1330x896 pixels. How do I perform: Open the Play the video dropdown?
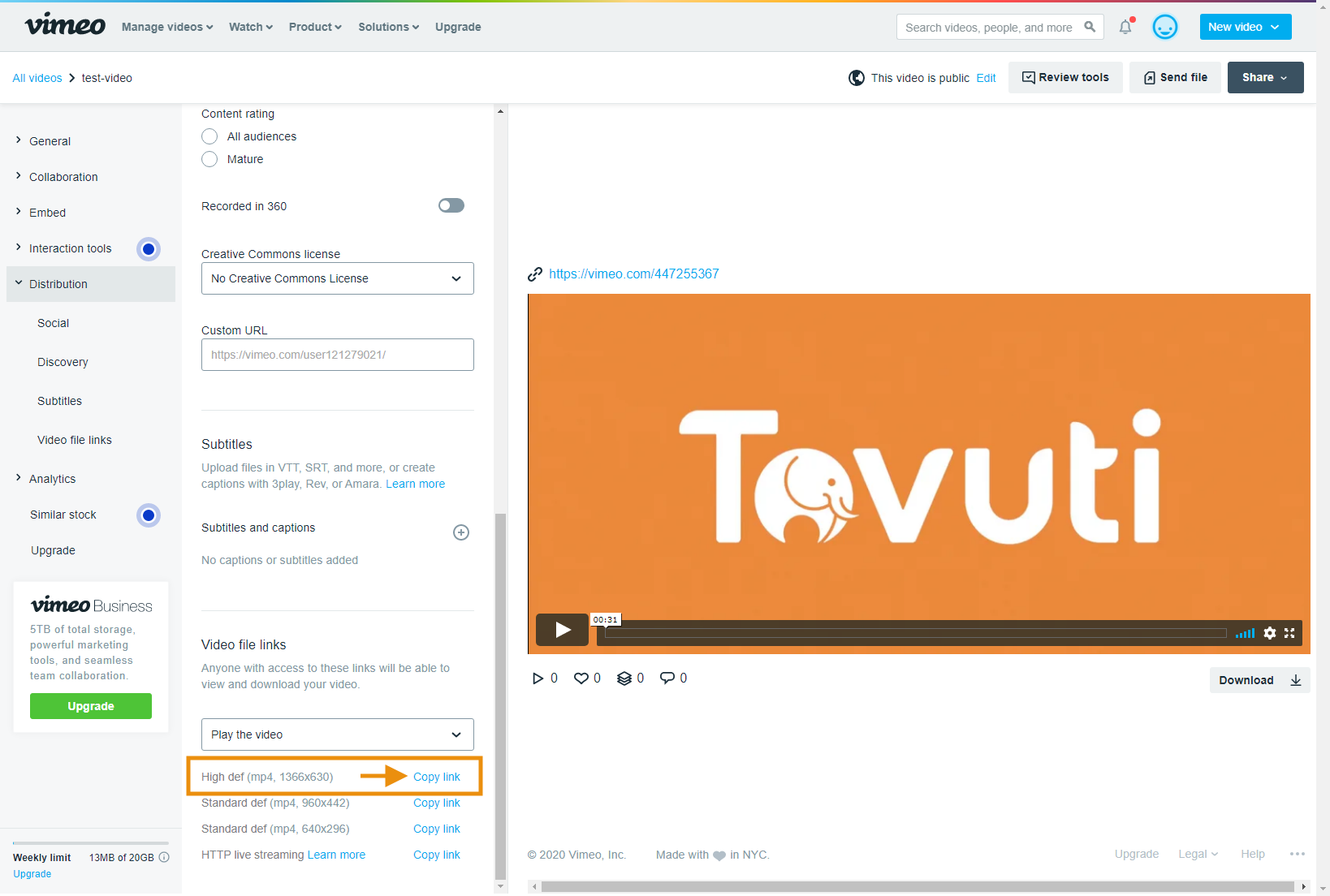pyautogui.click(x=337, y=734)
